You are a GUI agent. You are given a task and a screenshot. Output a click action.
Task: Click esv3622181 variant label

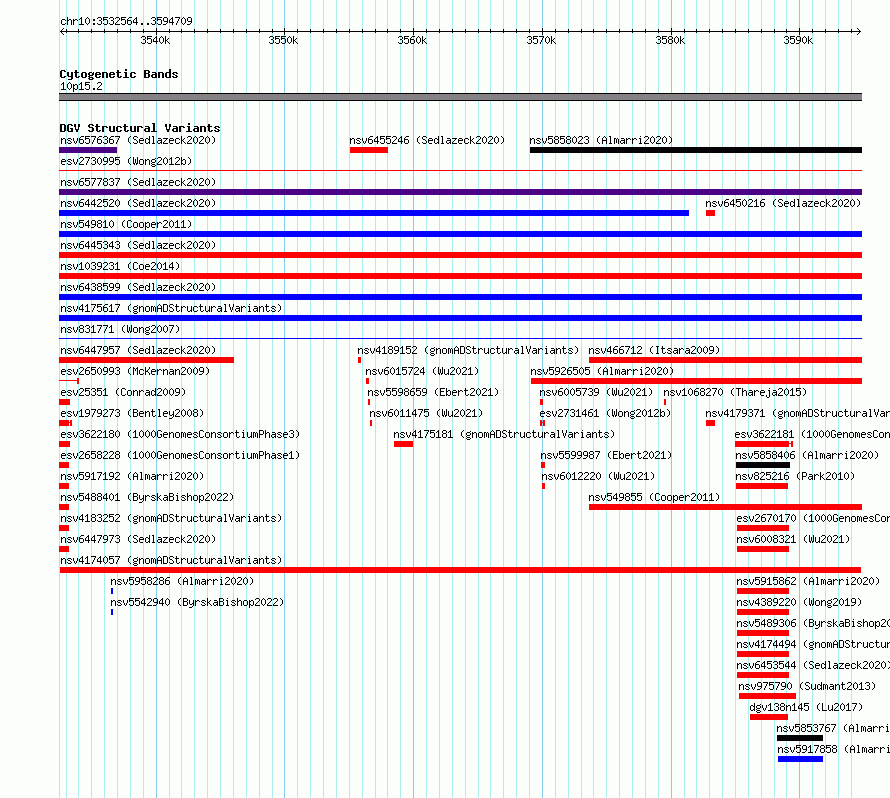(x=812, y=434)
